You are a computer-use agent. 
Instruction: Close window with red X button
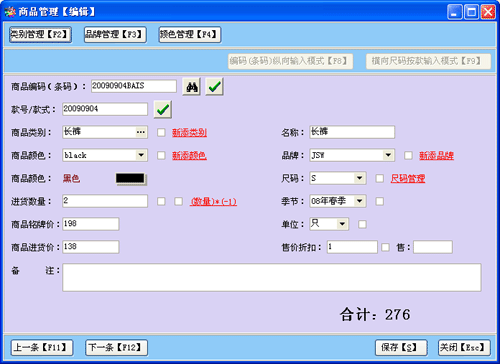tap(488, 12)
